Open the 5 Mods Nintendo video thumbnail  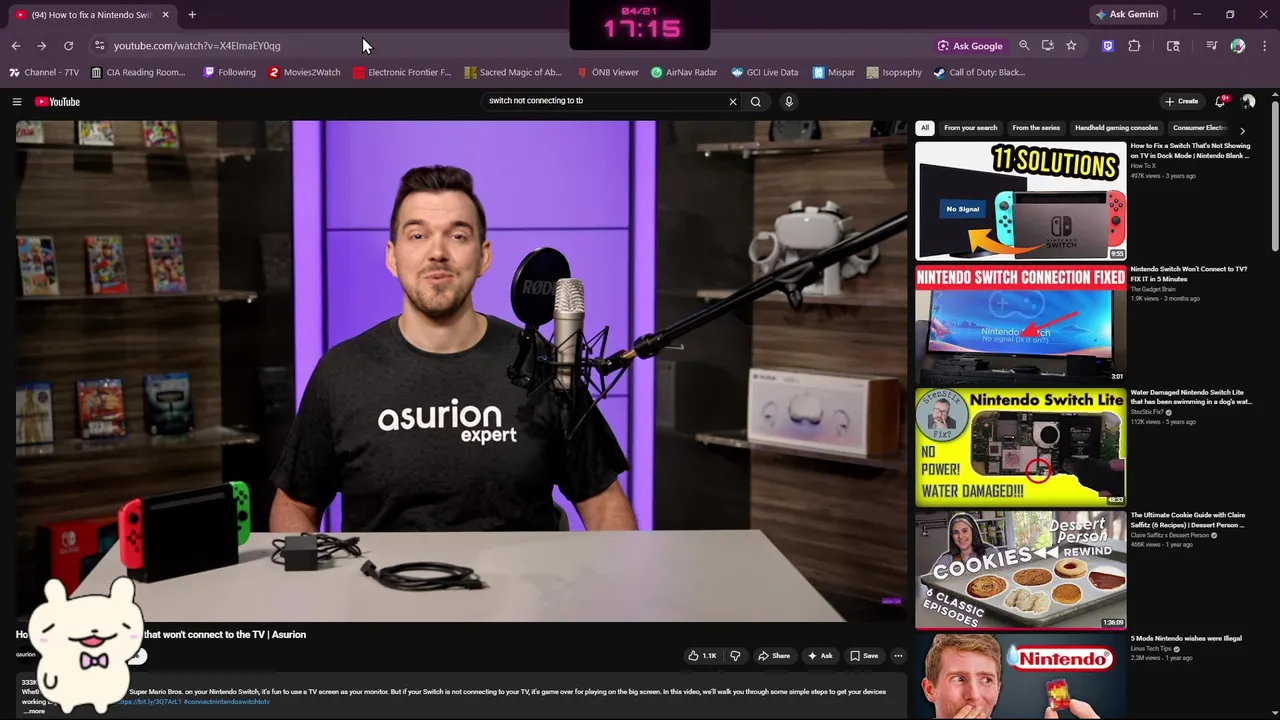(x=1021, y=677)
